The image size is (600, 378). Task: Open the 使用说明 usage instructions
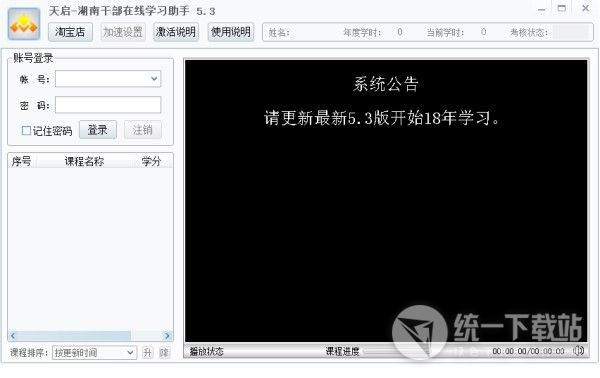tap(231, 32)
